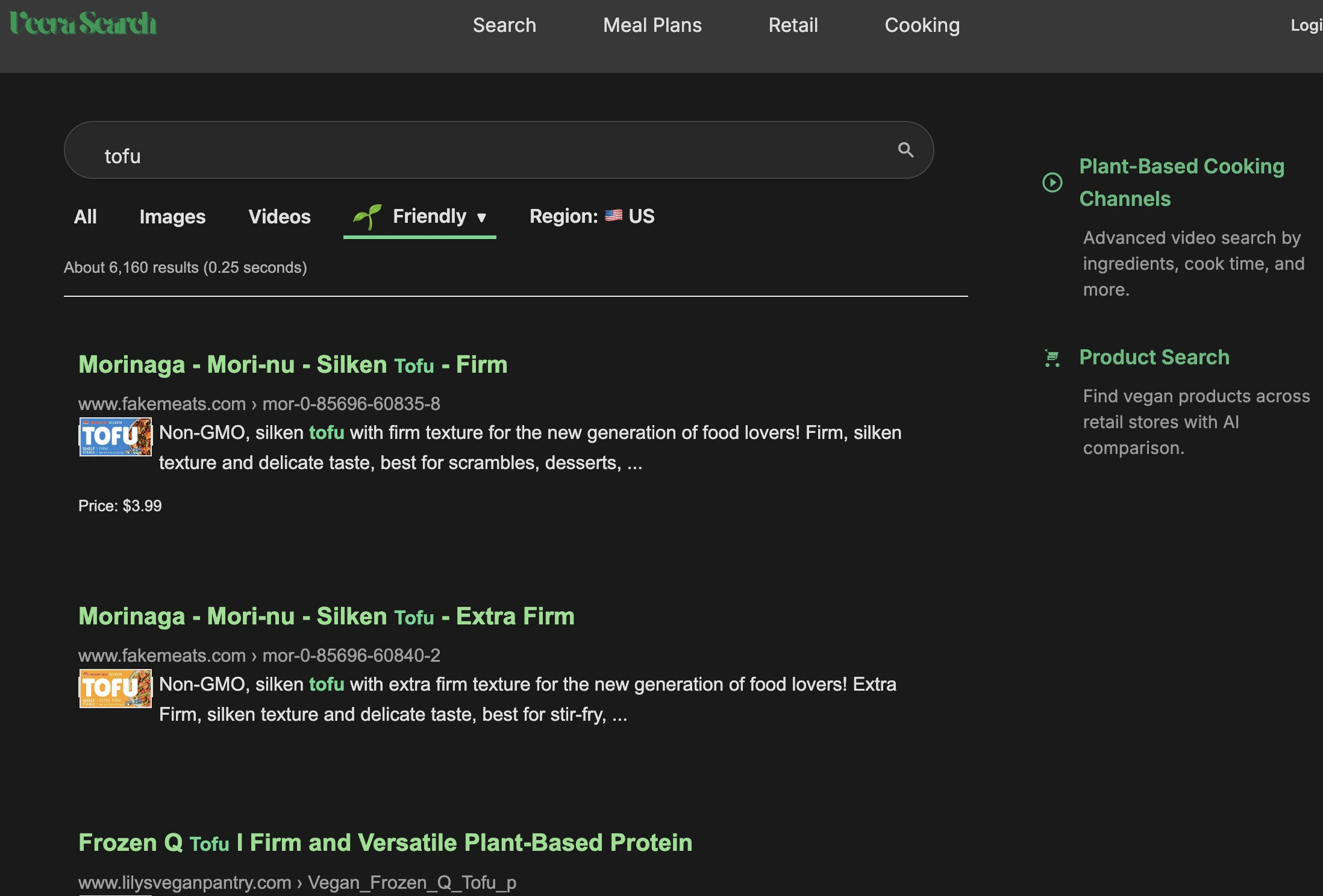Click the Extra Firm tofu description snippet

pos(528,700)
